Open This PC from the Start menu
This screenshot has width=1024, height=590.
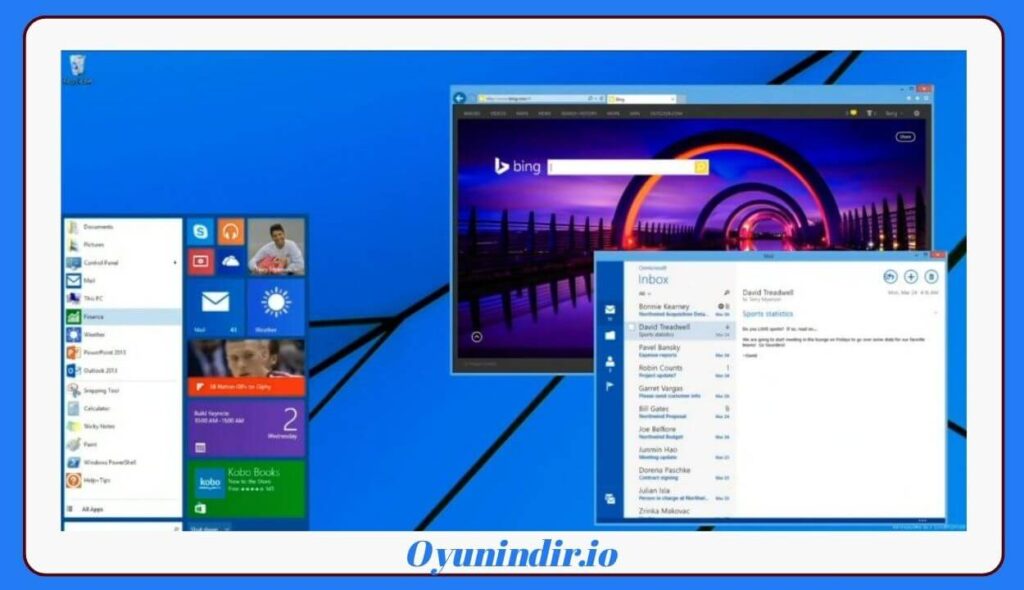[x=123, y=299]
